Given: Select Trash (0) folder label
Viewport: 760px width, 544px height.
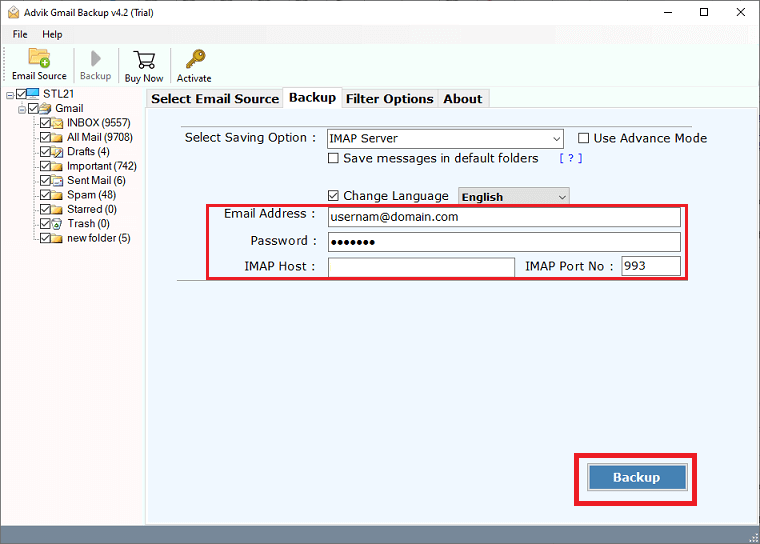Looking at the screenshot, I should point(89,224).
